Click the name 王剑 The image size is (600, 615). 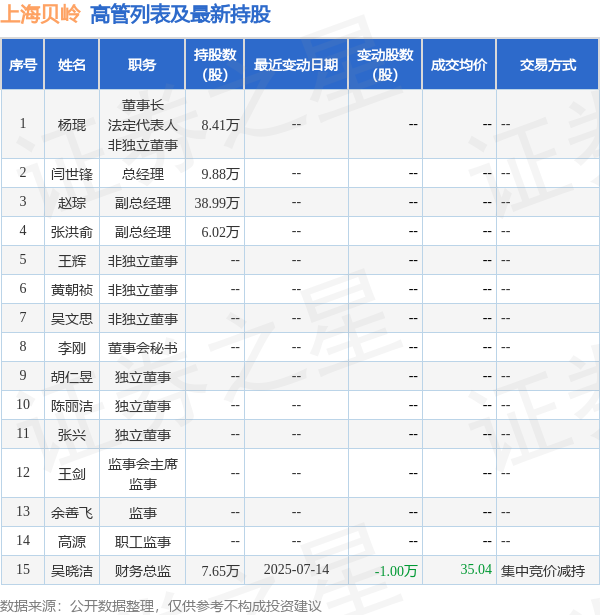click(x=72, y=474)
